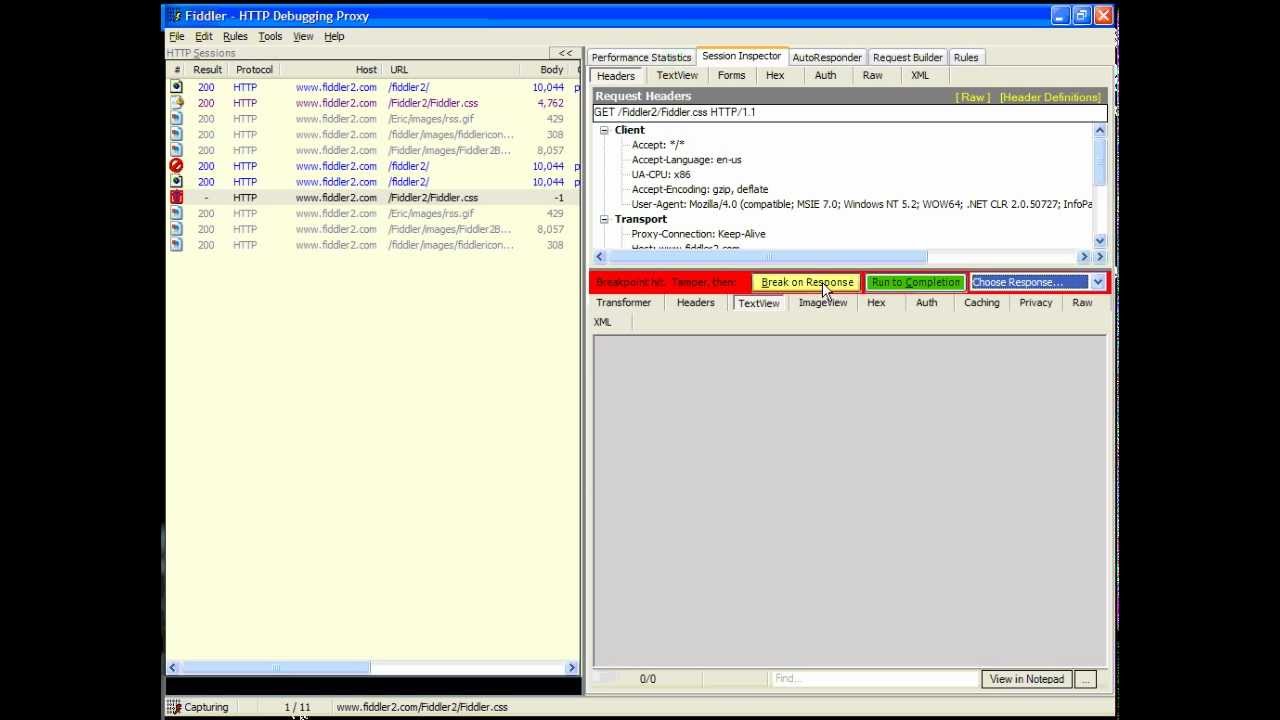
Task: Switch to the AutoResponder tab
Action: 827,57
